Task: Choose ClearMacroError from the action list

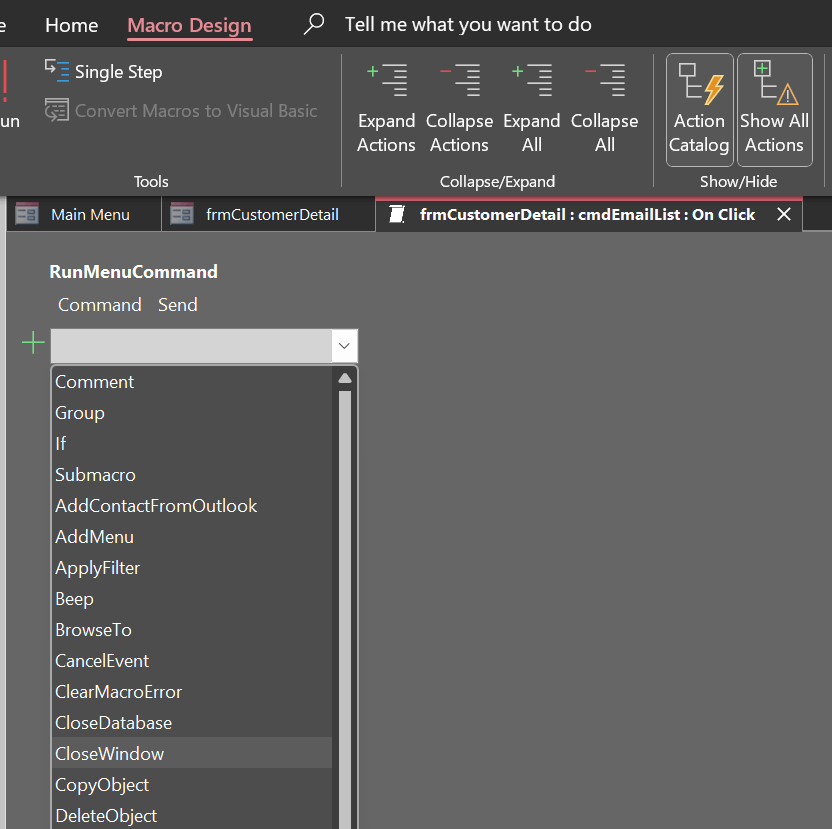Action: tap(192, 692)
